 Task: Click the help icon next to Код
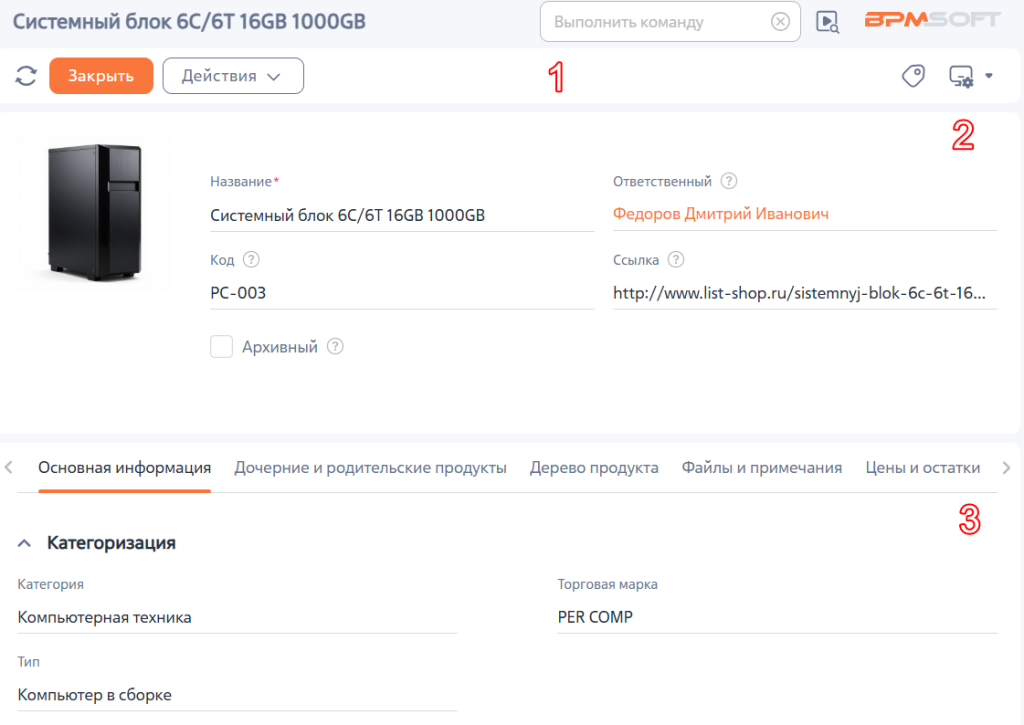[251, 259]
